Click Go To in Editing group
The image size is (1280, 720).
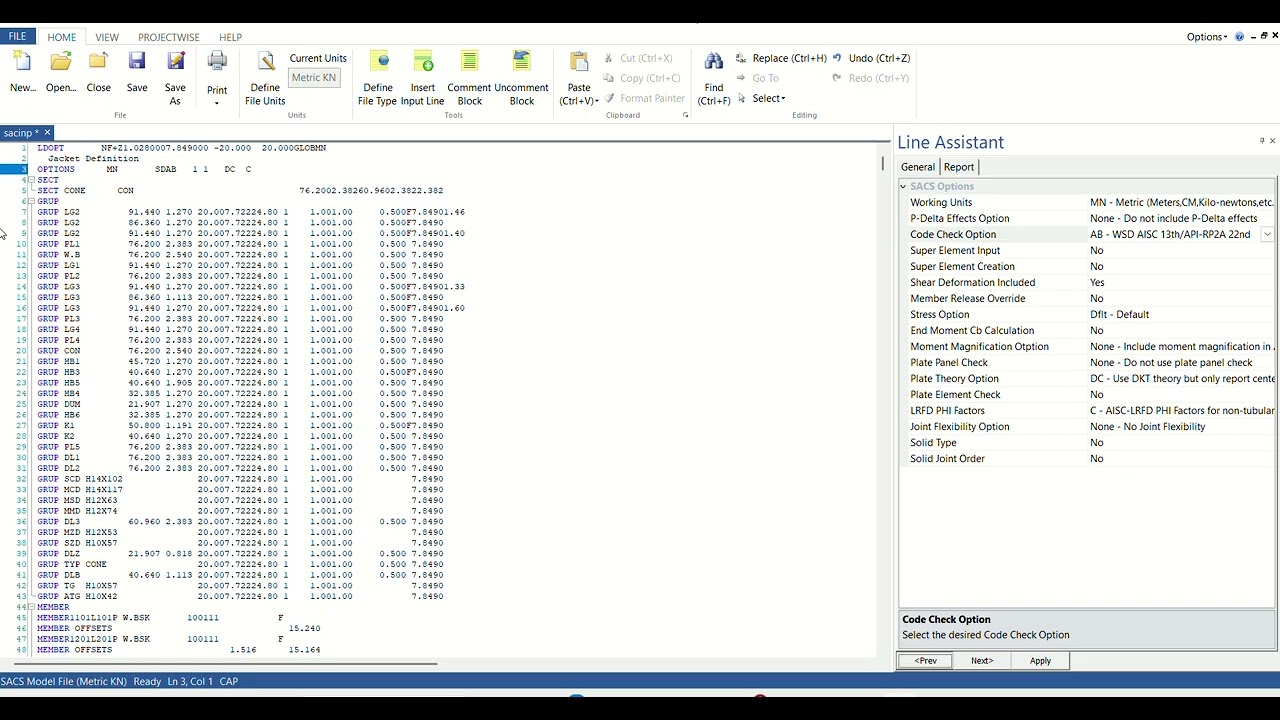pyautogui.click(x=757, y=78)
